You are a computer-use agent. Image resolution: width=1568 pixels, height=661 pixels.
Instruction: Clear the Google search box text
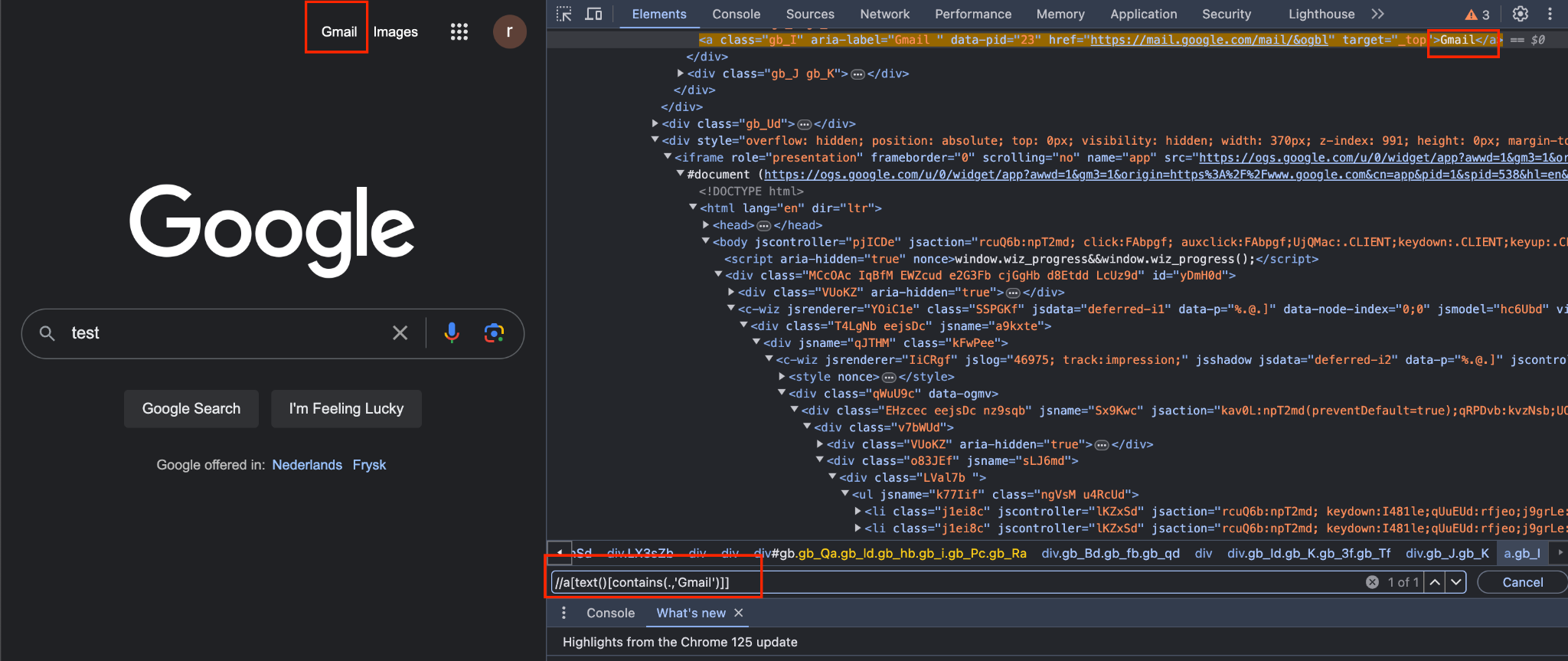pos(400,332)
